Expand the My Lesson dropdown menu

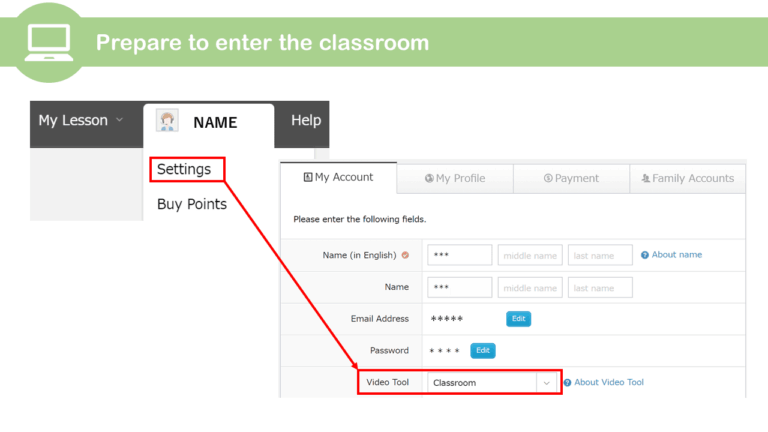pos(80,121)
